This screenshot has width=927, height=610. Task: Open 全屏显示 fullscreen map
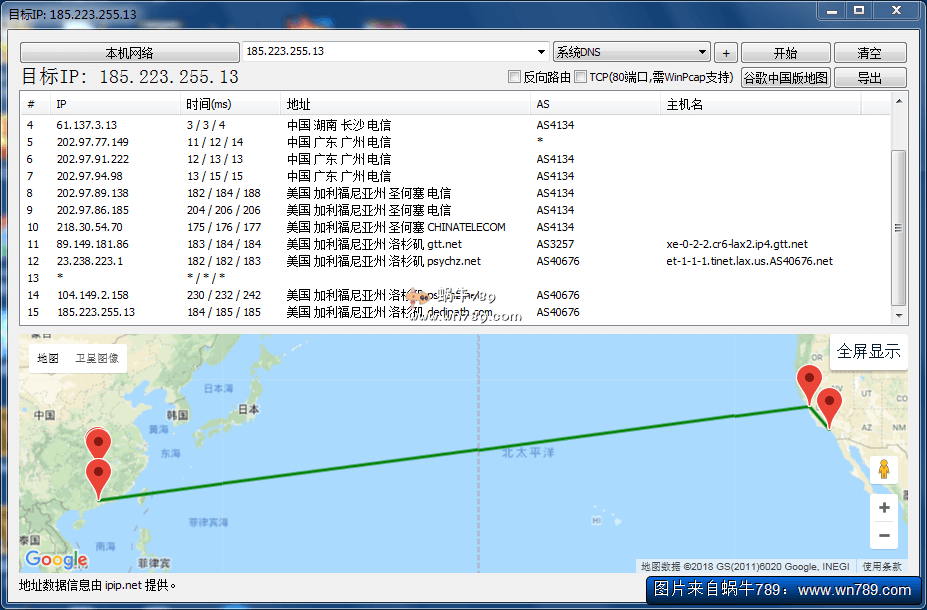[868, 351]
